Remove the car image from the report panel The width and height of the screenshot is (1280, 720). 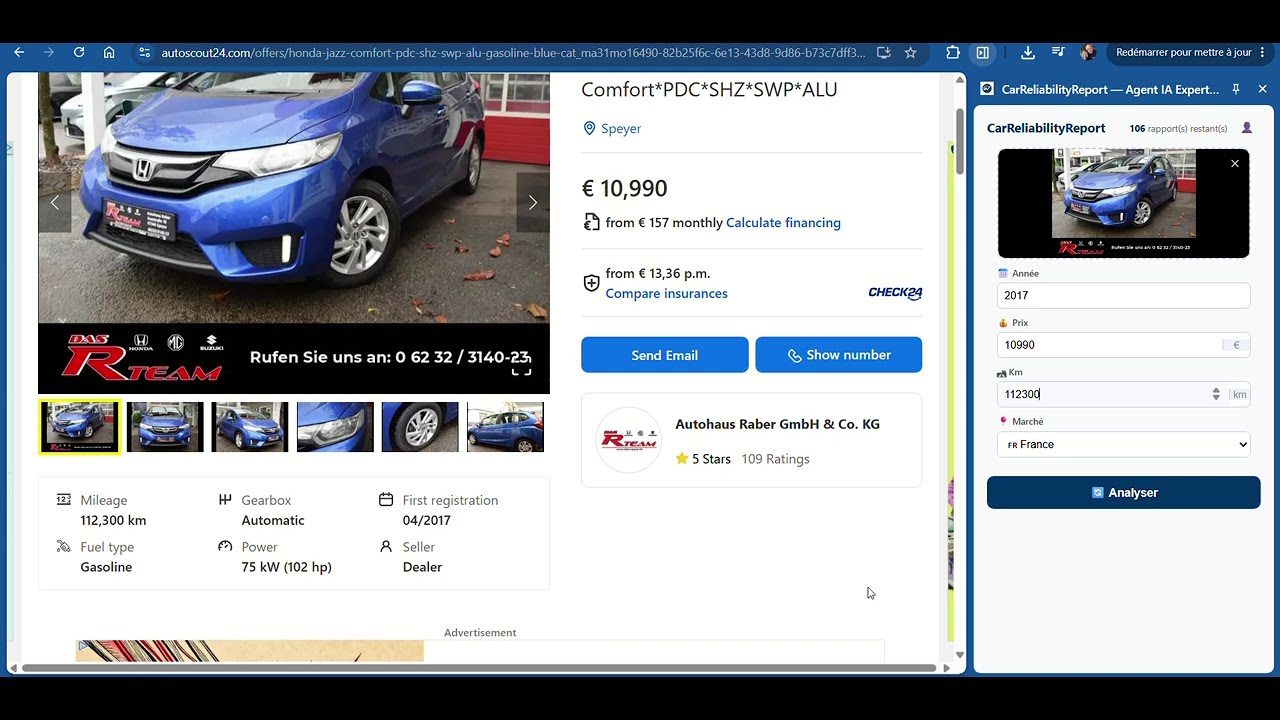[x=1235, y=163]
